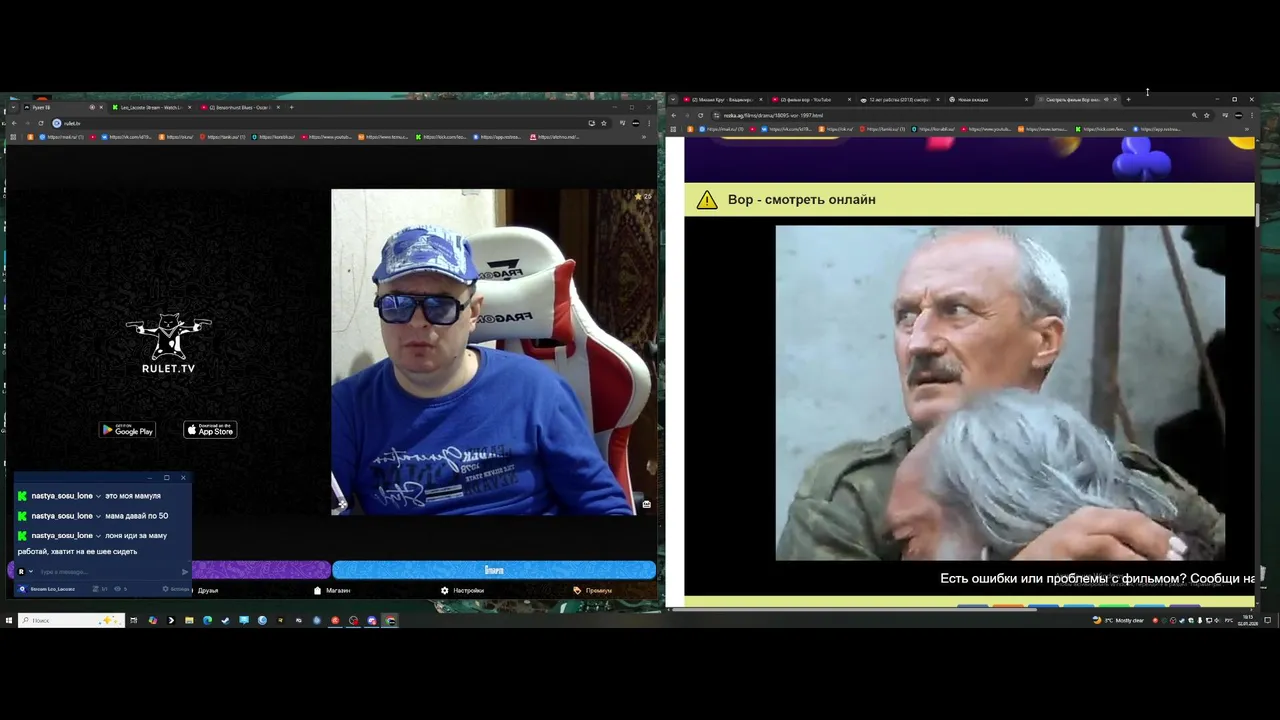Send the chat message with arrow icon

point(185,571)
